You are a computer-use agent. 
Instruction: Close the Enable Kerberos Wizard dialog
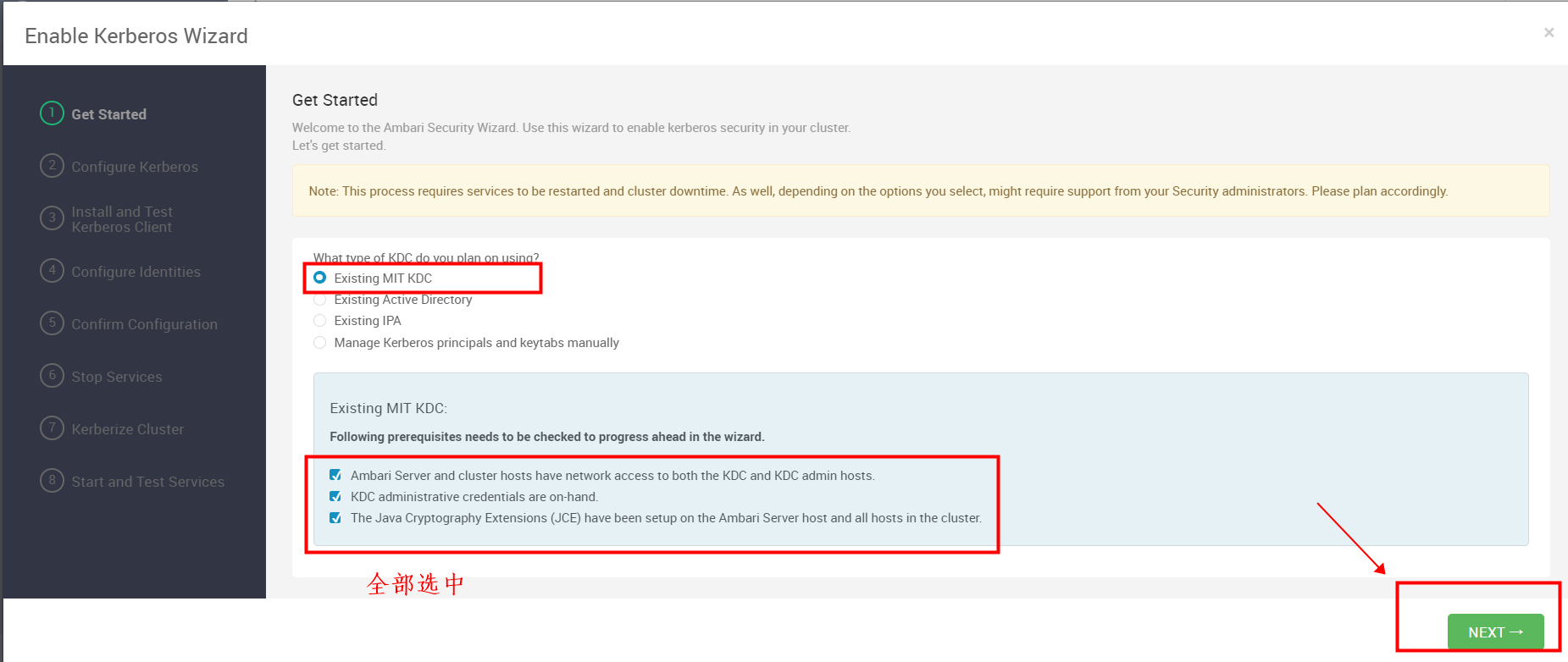point(1549,32)
